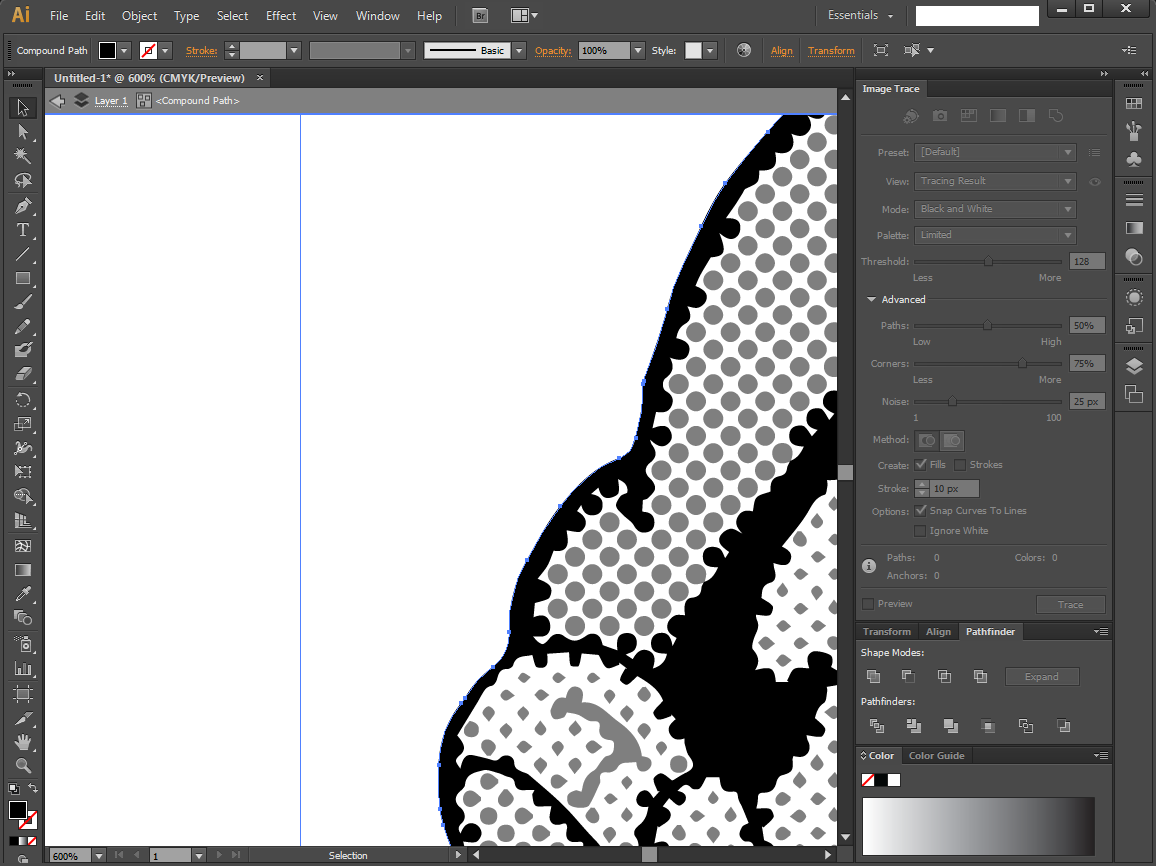Open the Essentials workspace dropdown
The image size is (1156, 866).
point(860,15)
